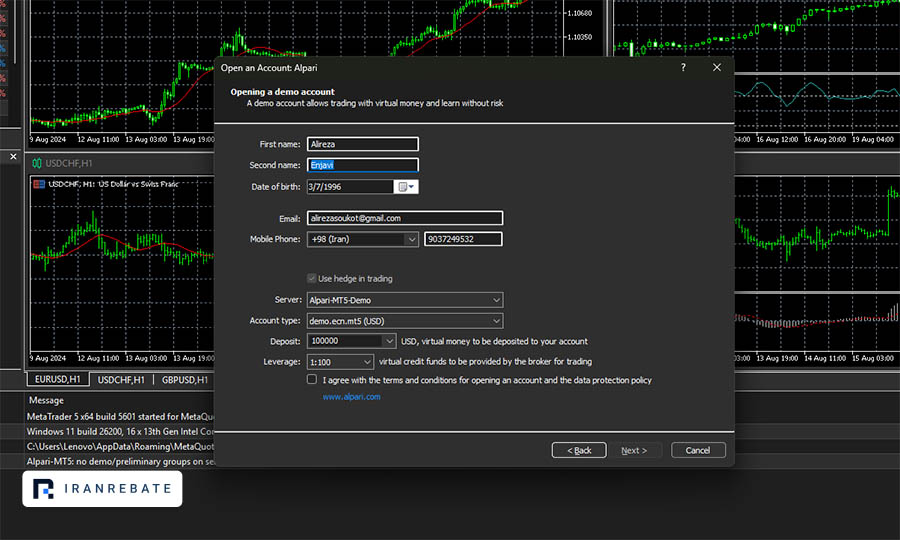Edit the Second name field
The height and width of the screenshot is (540, 900).
coord(363,165)
